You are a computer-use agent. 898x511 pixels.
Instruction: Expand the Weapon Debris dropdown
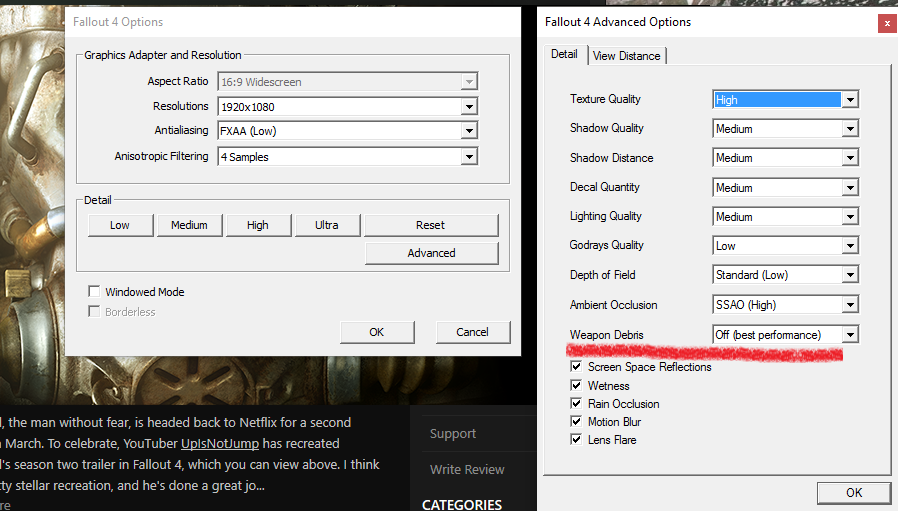click(785, 335)
